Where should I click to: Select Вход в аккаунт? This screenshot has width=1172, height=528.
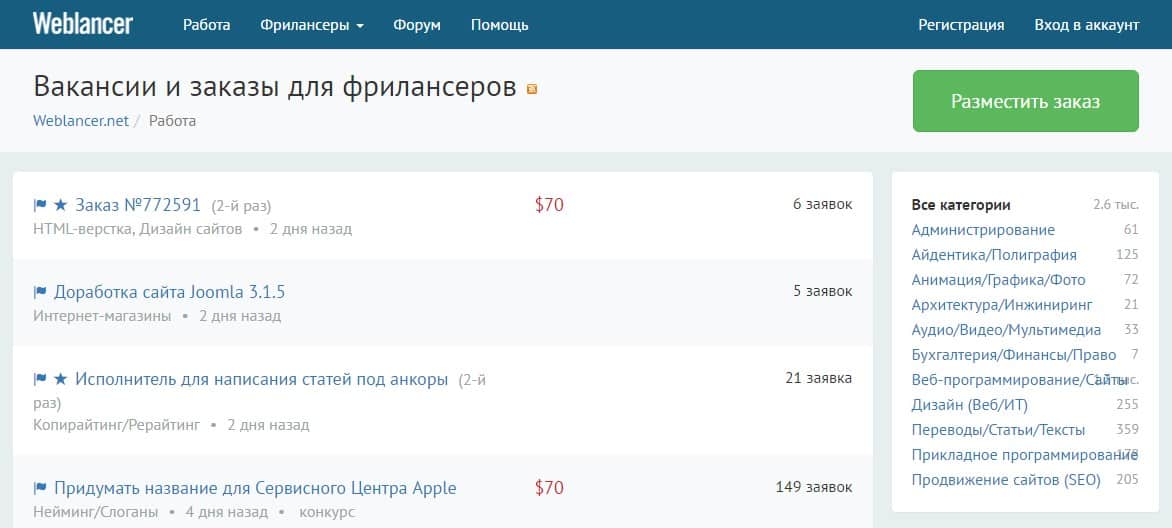coord(1087,25)
